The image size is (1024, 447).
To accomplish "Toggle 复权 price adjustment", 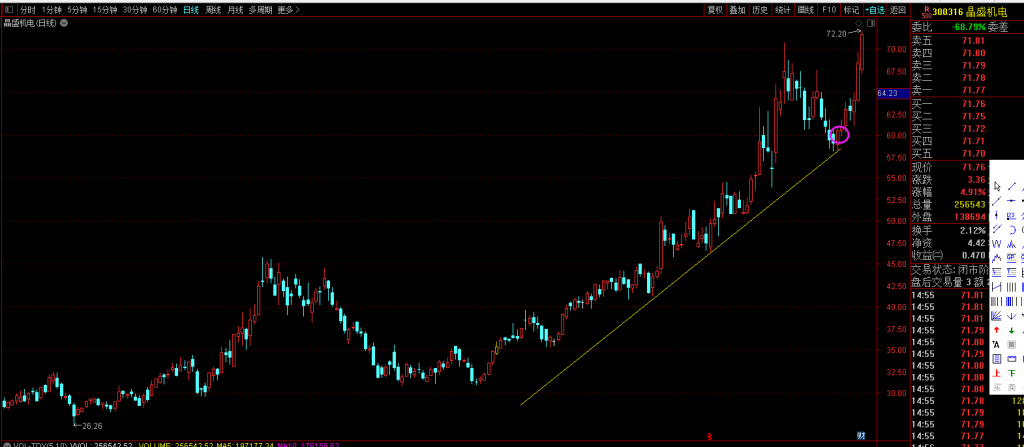I will (x=715, y=9).
